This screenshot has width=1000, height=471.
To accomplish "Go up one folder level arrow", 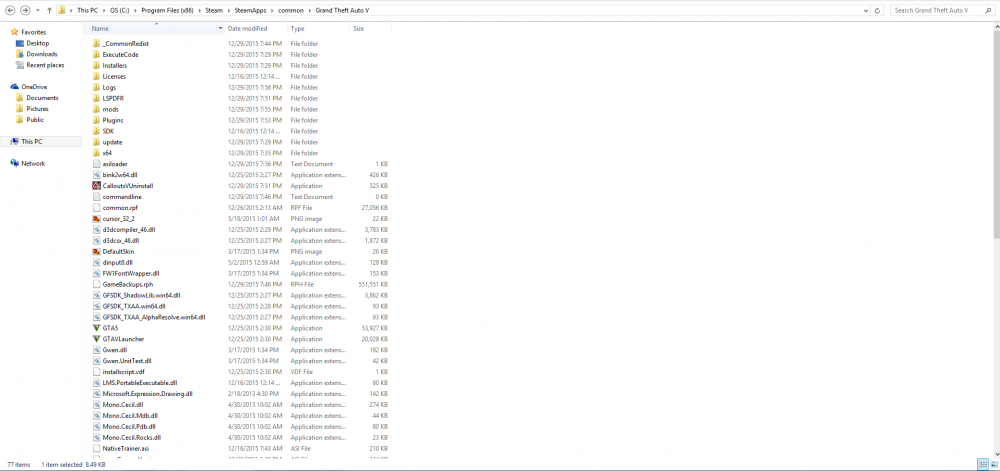I will coord(49,11).
